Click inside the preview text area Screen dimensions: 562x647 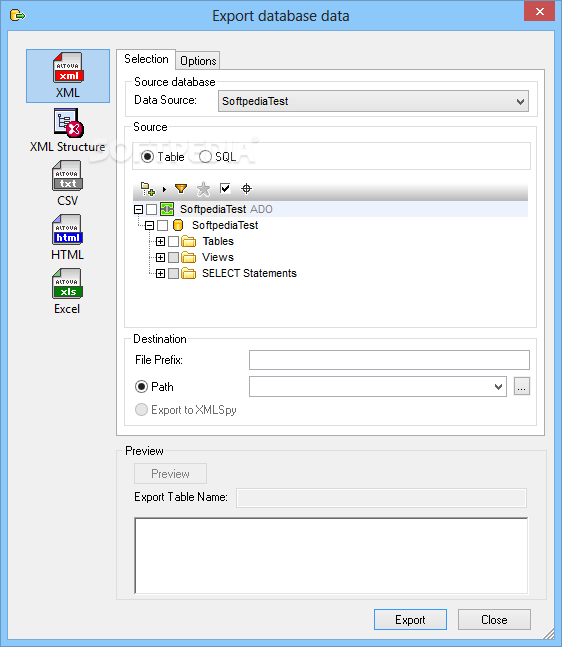point(331,556)
